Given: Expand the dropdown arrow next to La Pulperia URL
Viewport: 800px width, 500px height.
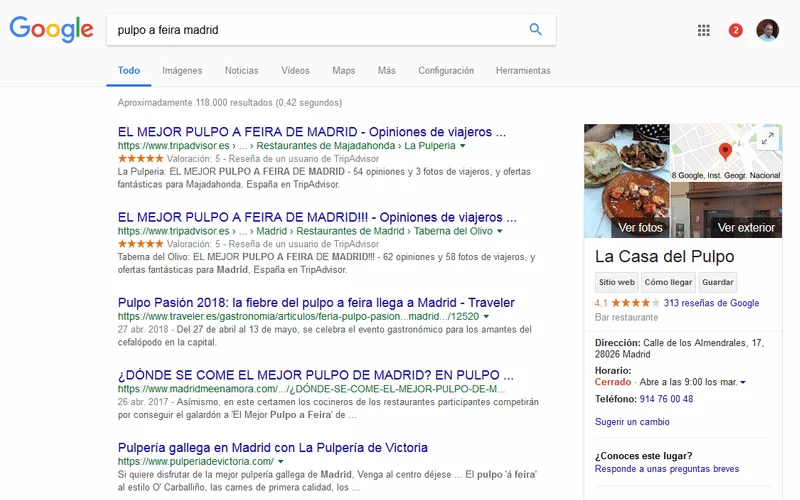Looking at the screenshot, I should coord(463,146).
